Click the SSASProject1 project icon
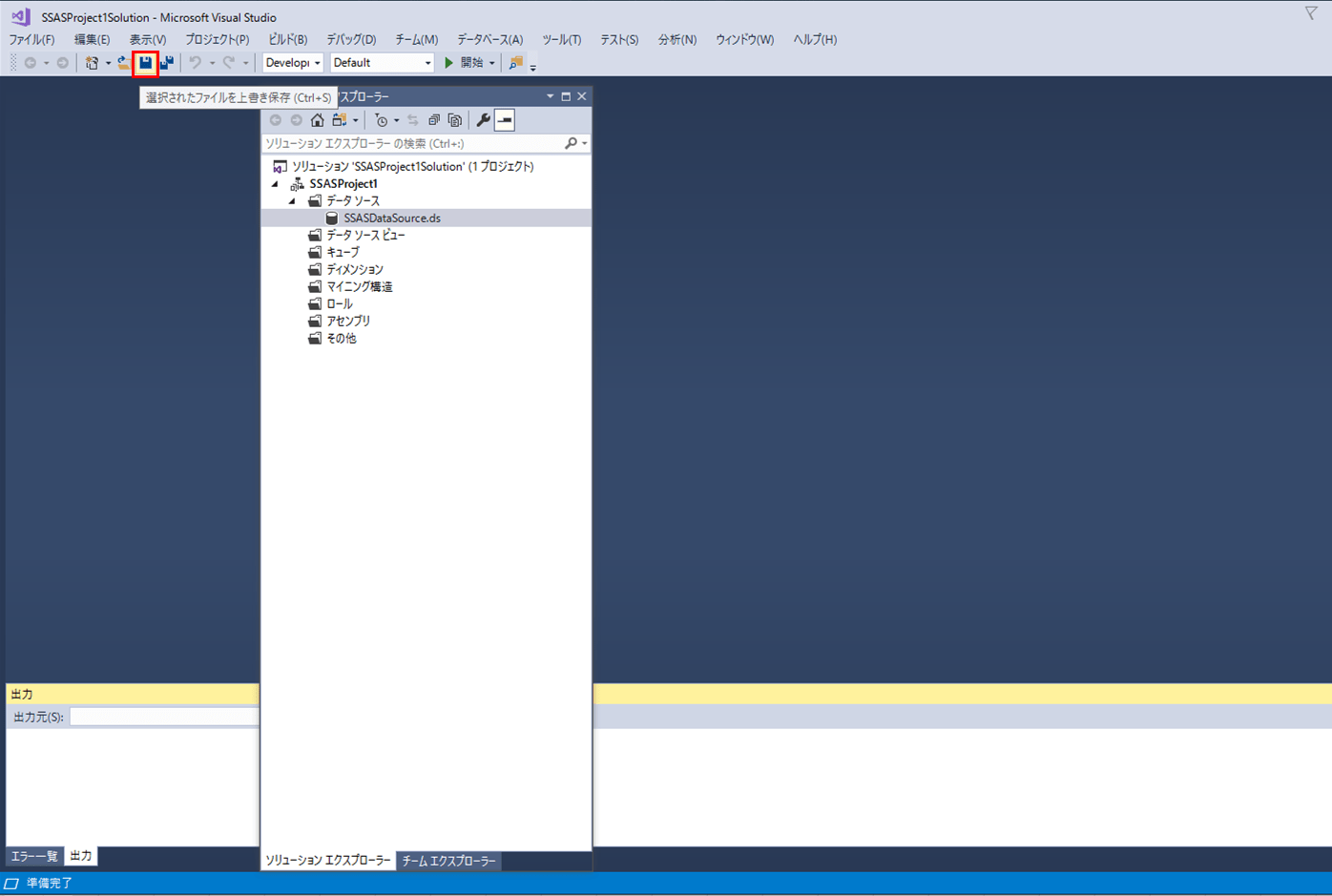1332x896 pixels. (298, 183)
